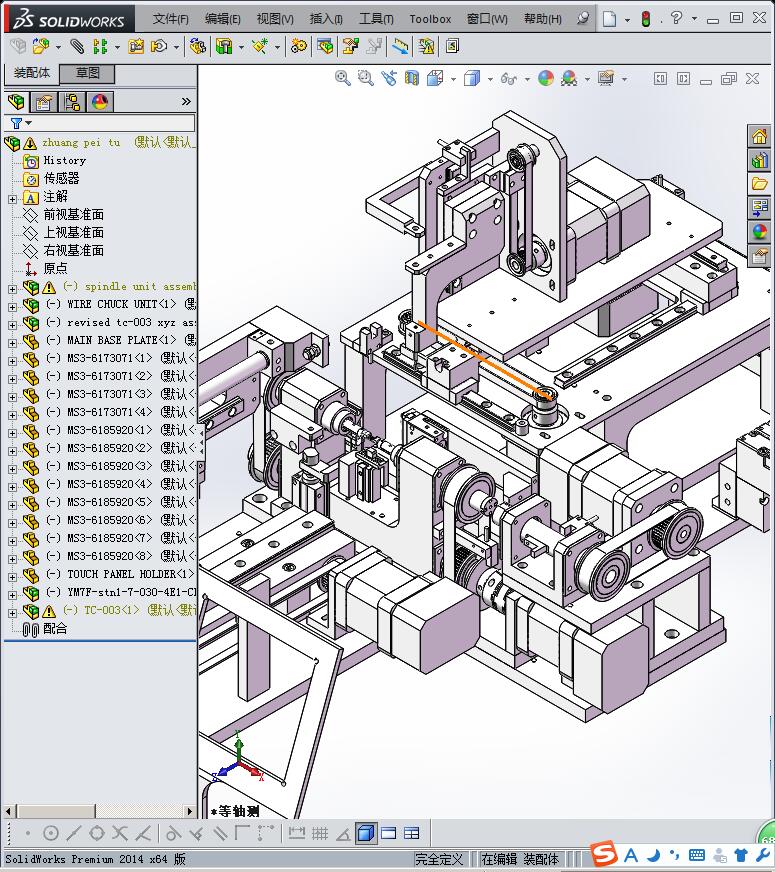Click the collapse-right panel button above viewport
This screenshot has width=775, height=872.
point(683,79)
